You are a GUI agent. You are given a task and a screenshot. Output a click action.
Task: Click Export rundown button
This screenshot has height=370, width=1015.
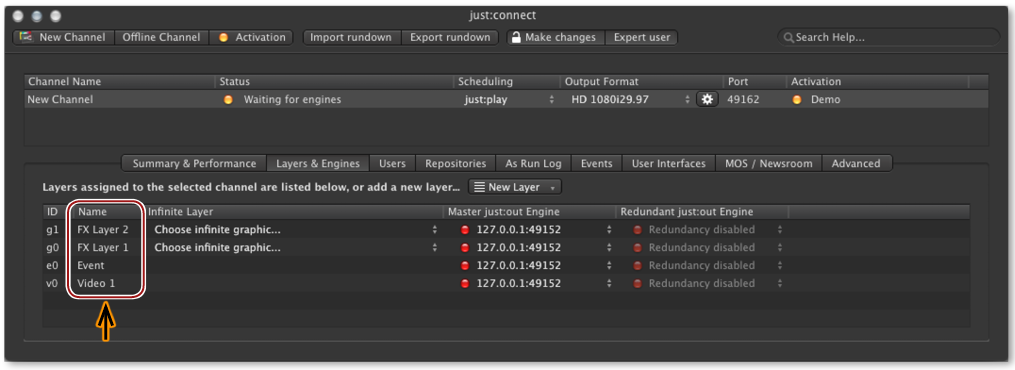pos(451,38)
